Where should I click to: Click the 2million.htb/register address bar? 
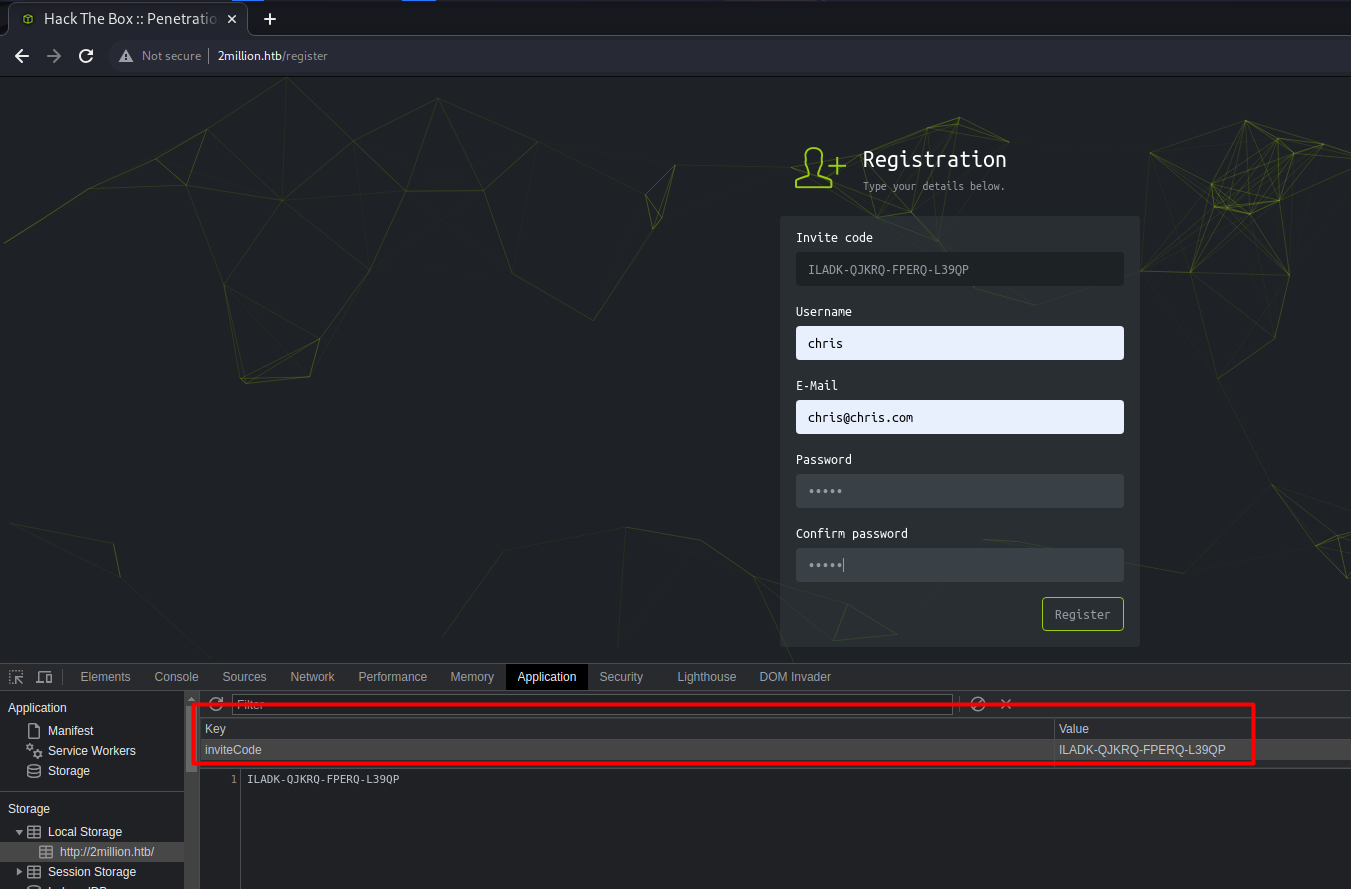[272, 56]
